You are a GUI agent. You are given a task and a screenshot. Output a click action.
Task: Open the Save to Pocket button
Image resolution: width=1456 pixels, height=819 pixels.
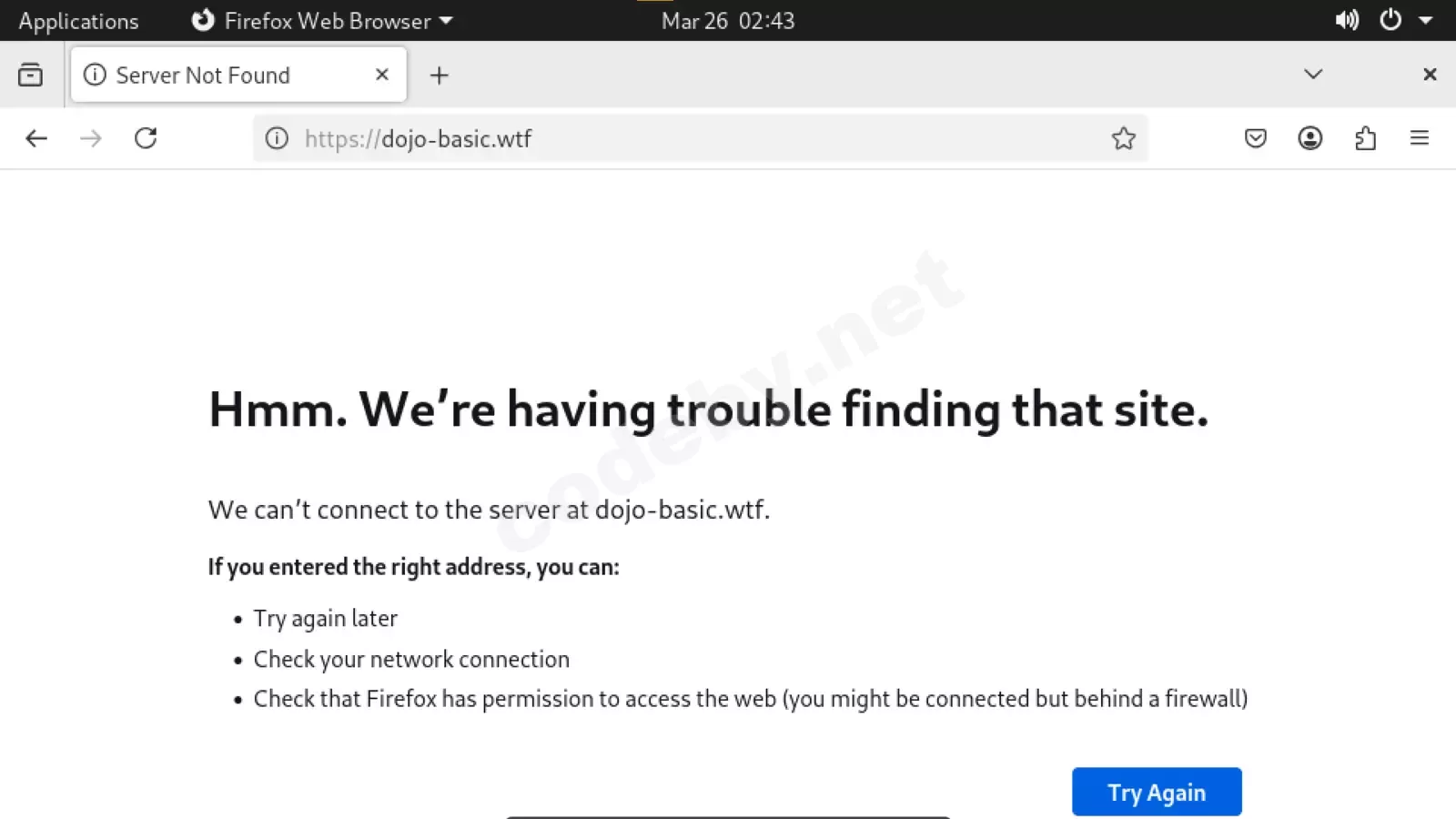point(1256,138)
